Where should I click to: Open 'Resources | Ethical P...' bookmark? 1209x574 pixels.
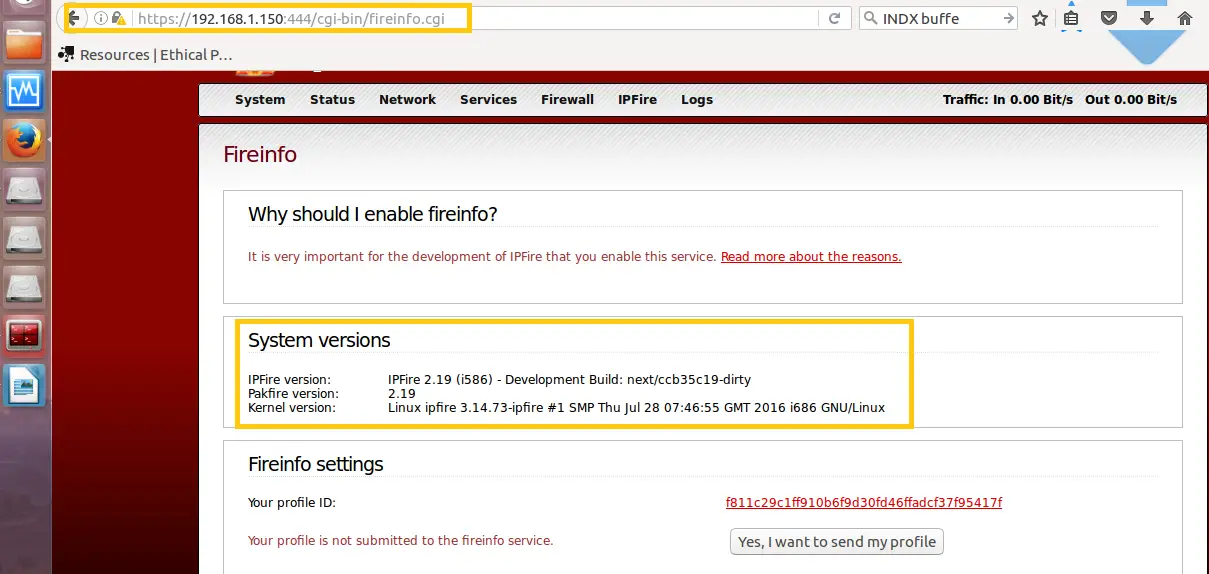click(146, 54)
